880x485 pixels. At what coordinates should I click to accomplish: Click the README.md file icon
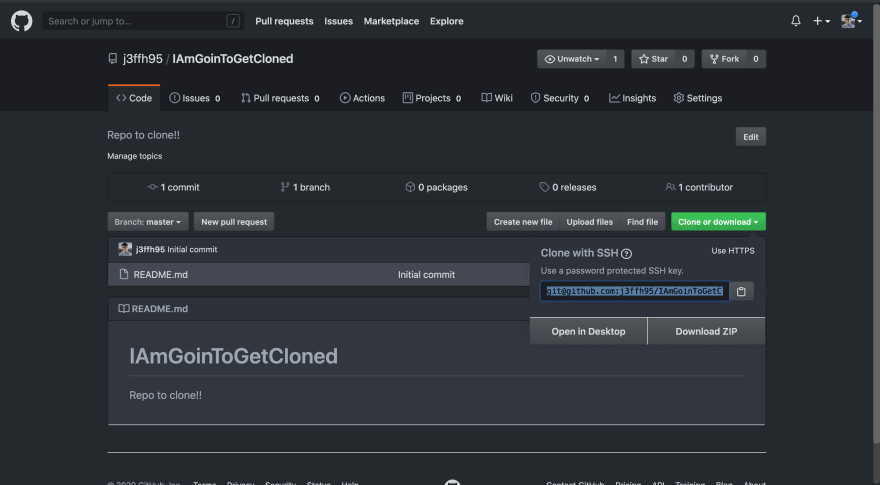(x=124, y=274)
